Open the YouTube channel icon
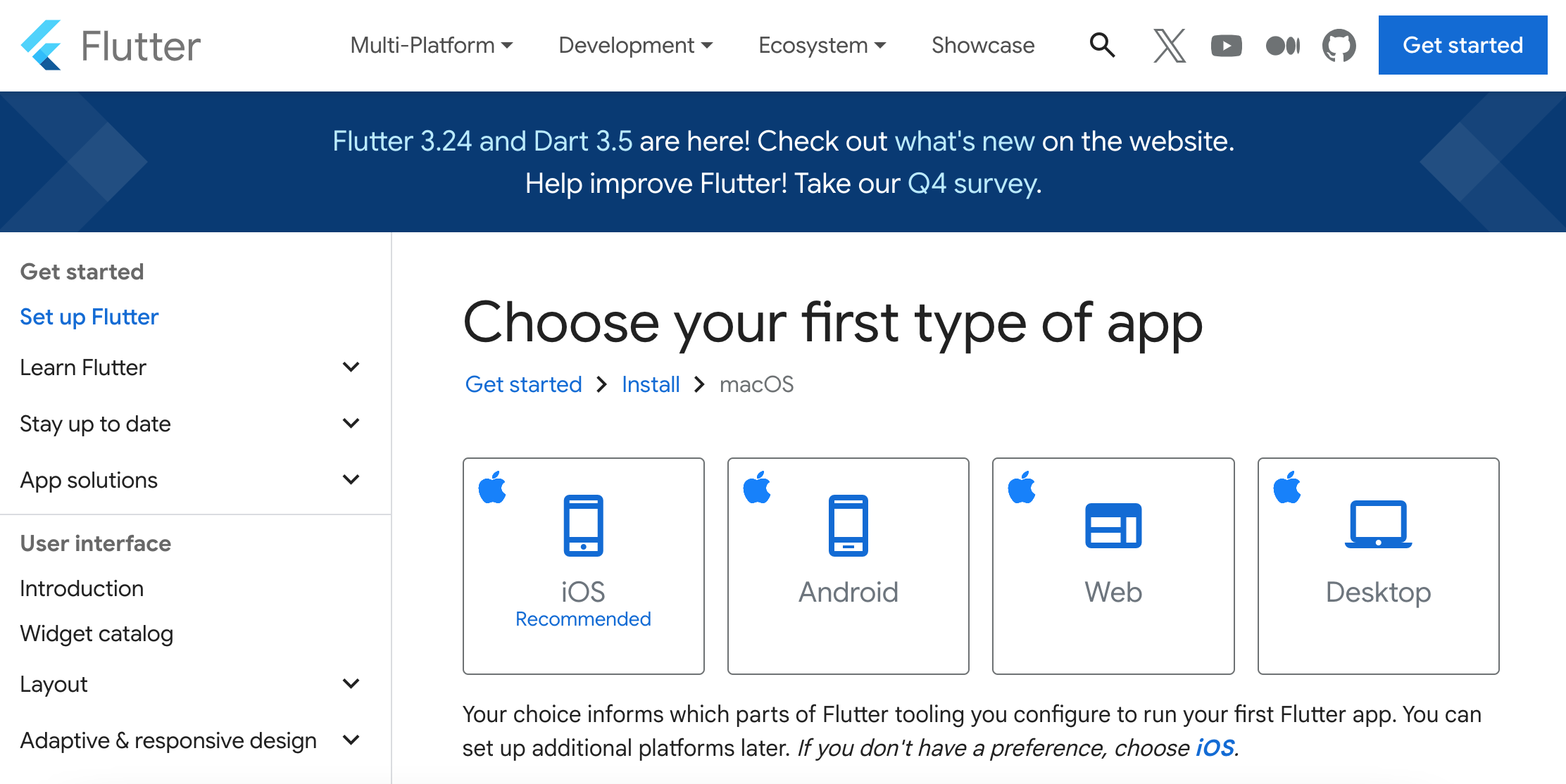The image size is (1566, 784). pyautogui.click(x=1226, y=46)
